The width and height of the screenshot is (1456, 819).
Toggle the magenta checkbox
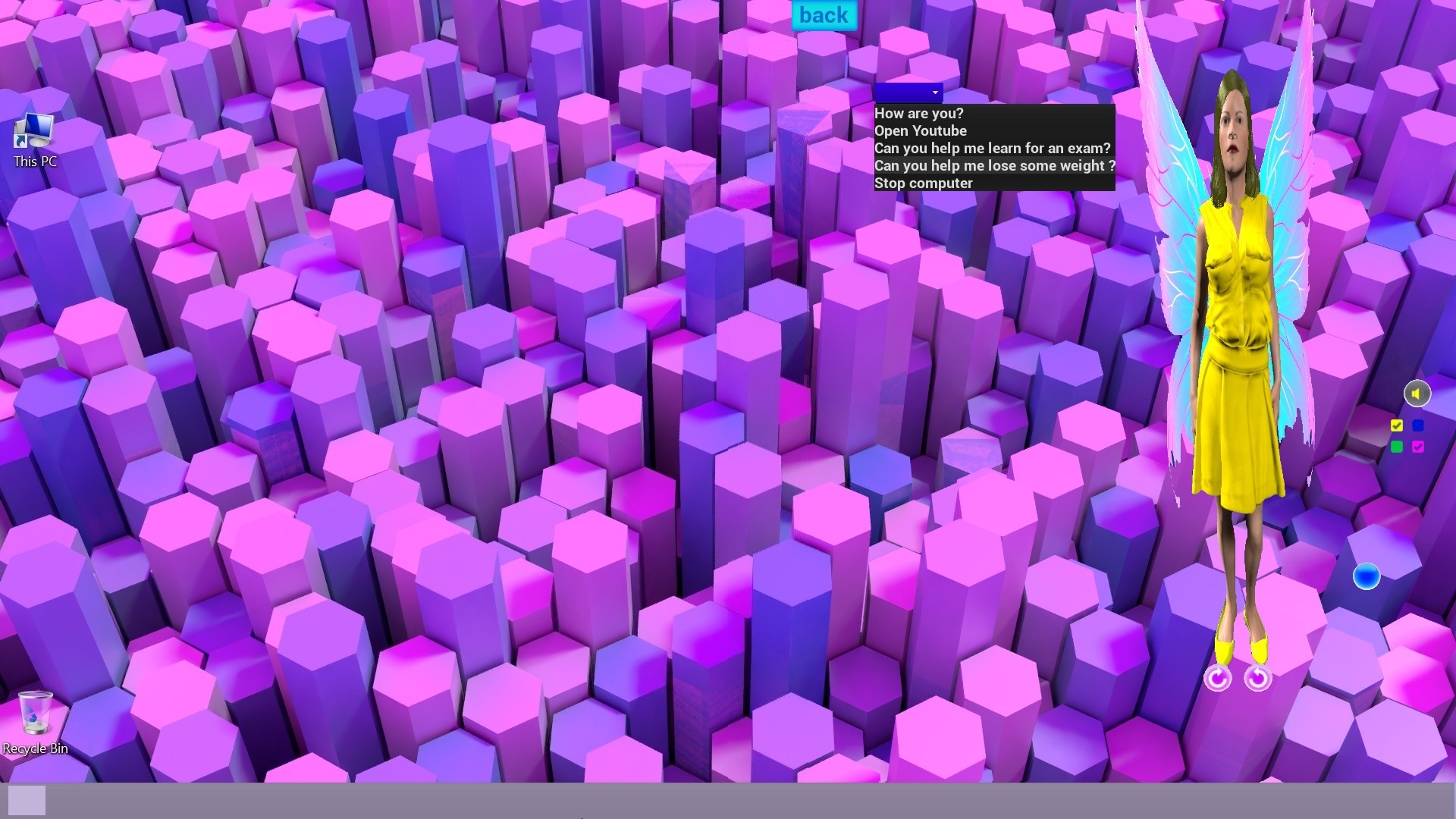coord(1418,447)
